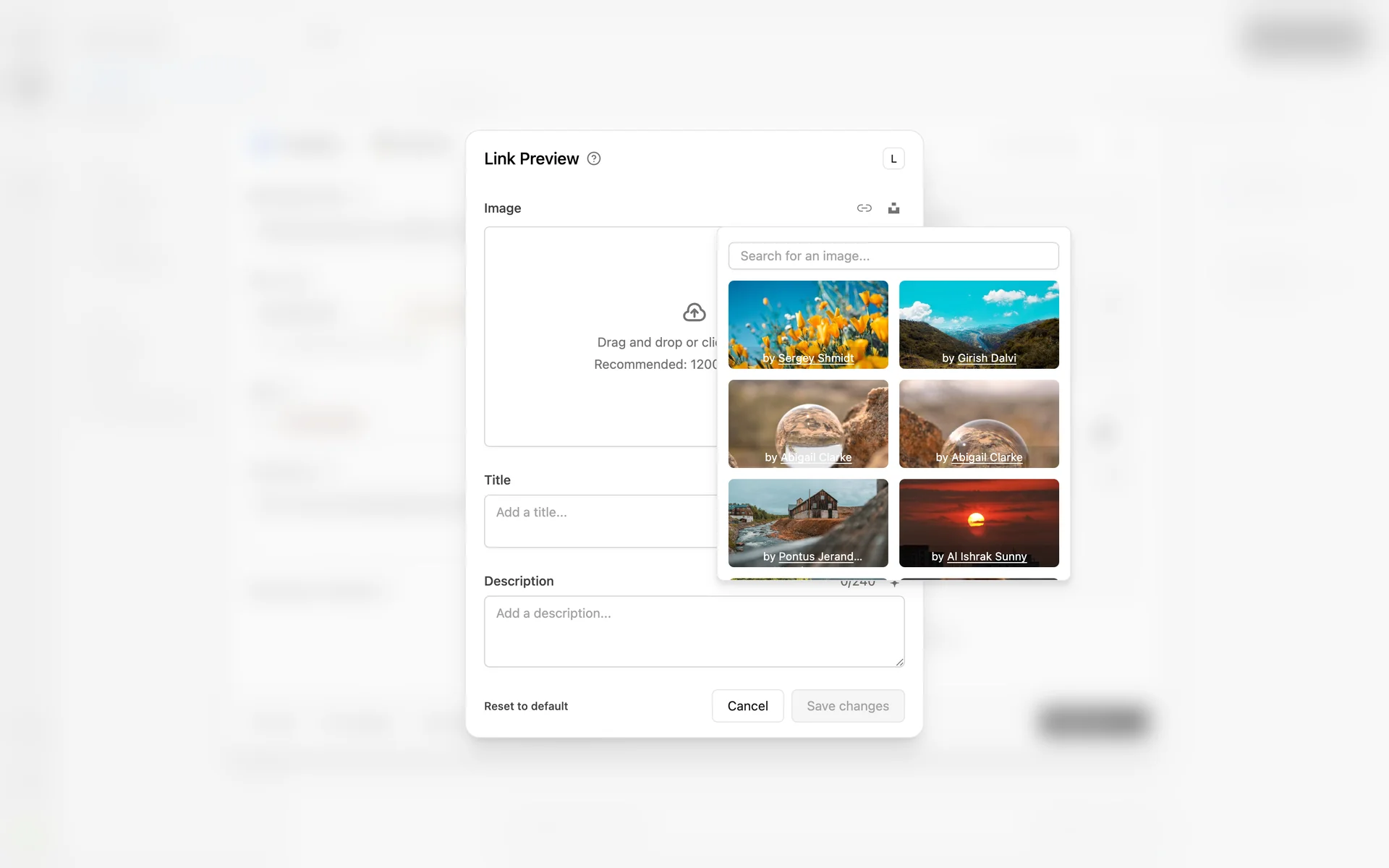The height and width of the screenshot is (868, 1389).
Task: Click the Add a description textarea
Action: tap(693, 631)
